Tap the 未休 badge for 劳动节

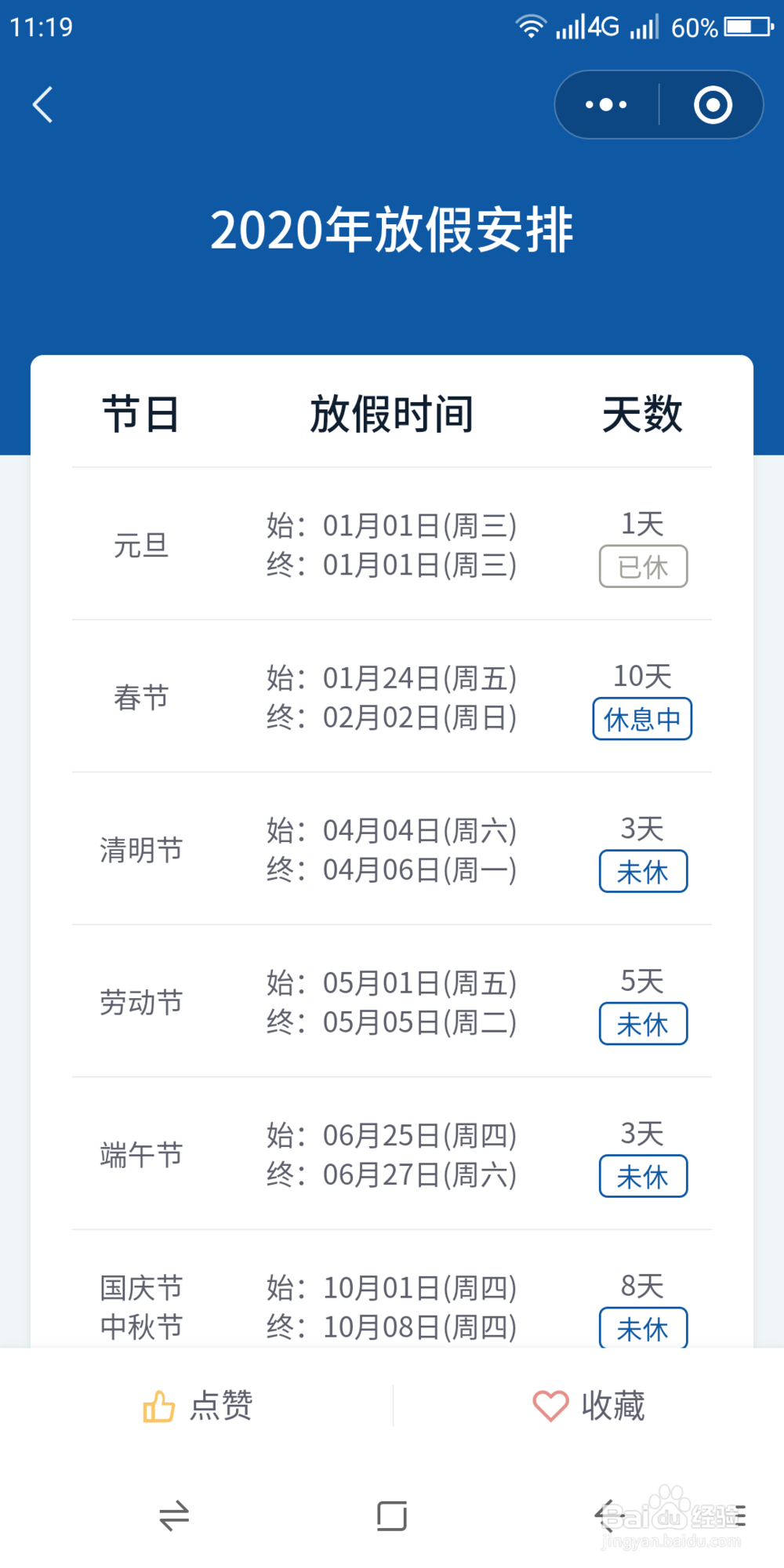pyautogui.click(x=643, y=1024)
